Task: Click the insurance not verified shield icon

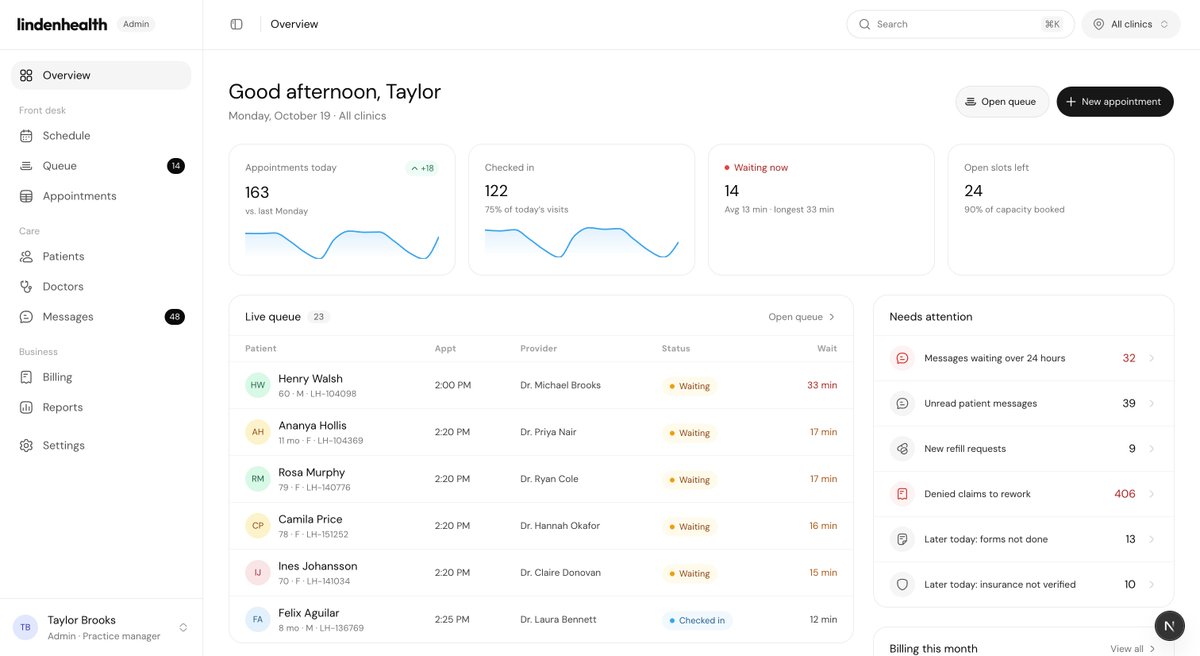Action: [x=902, y=584]
